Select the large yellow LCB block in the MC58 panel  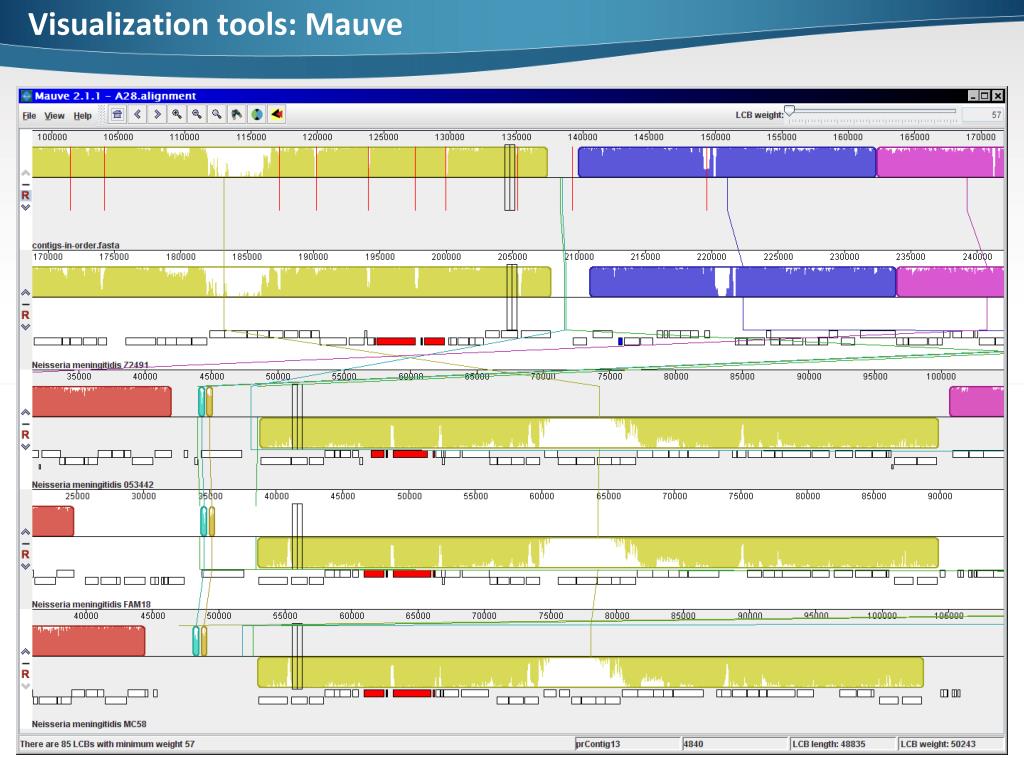[590, 672]
